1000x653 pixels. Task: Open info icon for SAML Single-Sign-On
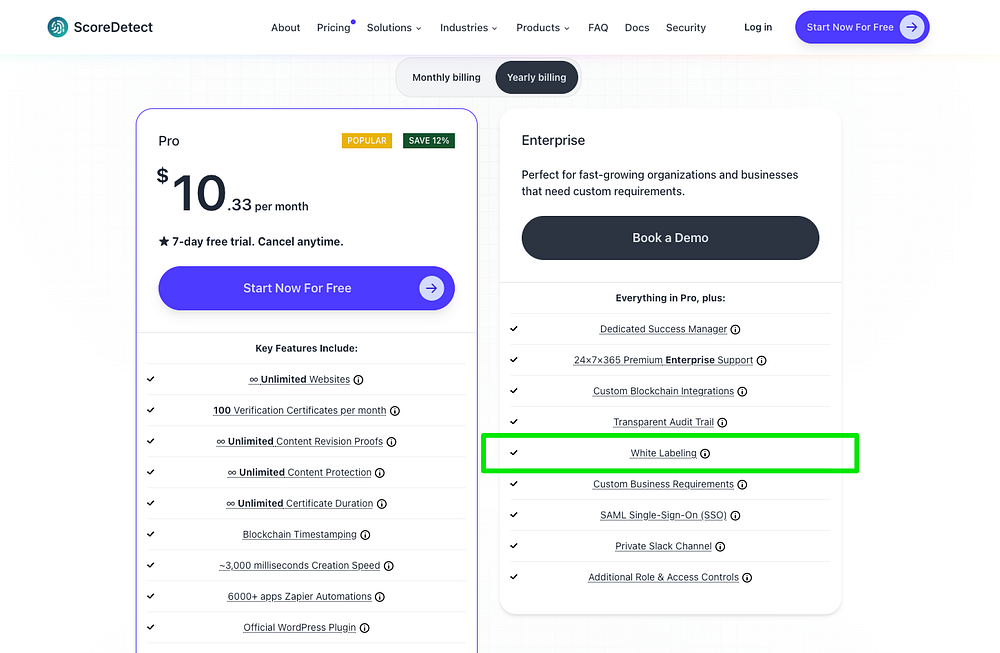click(x=735, y=516)
